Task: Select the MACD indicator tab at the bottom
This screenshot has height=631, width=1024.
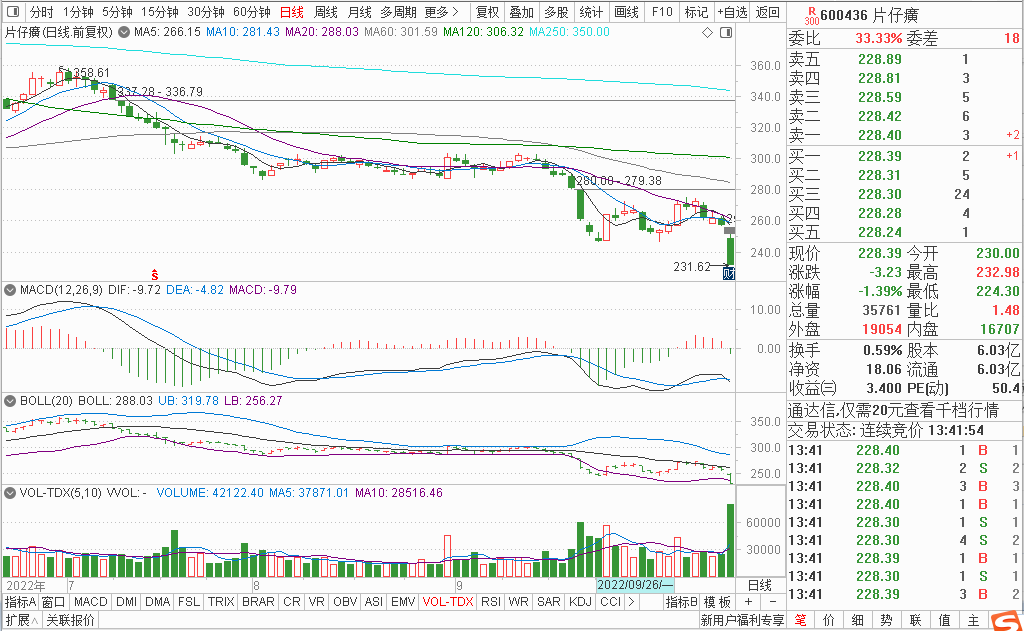Action: [90, 602]
